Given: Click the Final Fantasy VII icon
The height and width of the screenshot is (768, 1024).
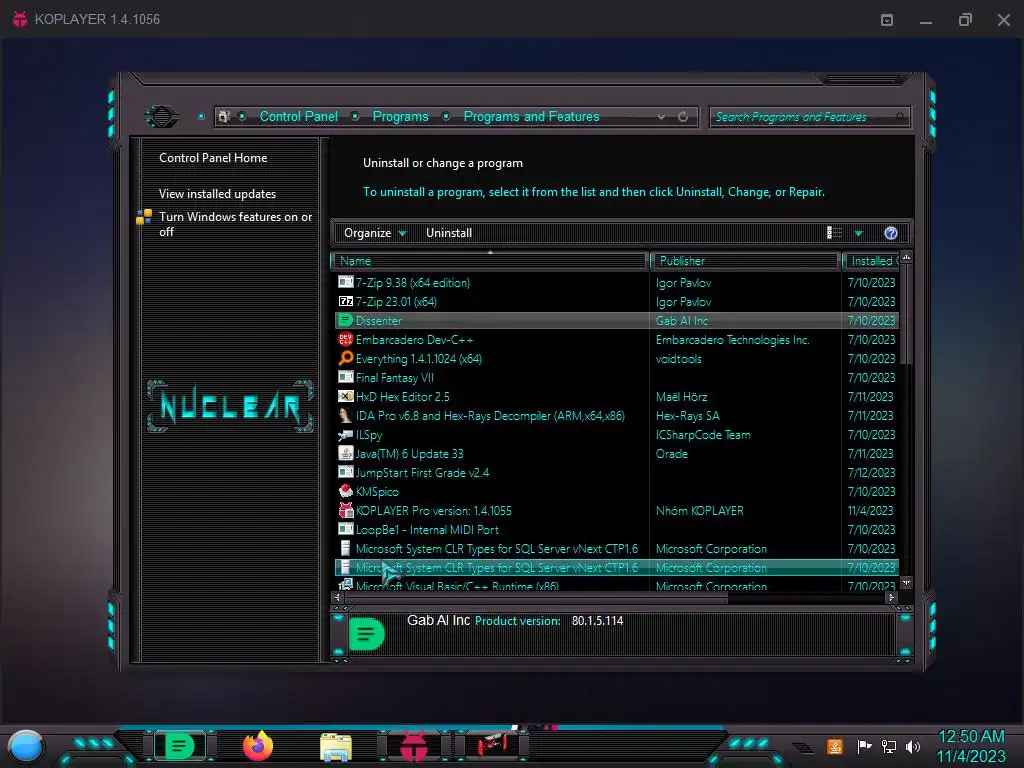Looking at the screenshot, I should (x=345, y=377).
